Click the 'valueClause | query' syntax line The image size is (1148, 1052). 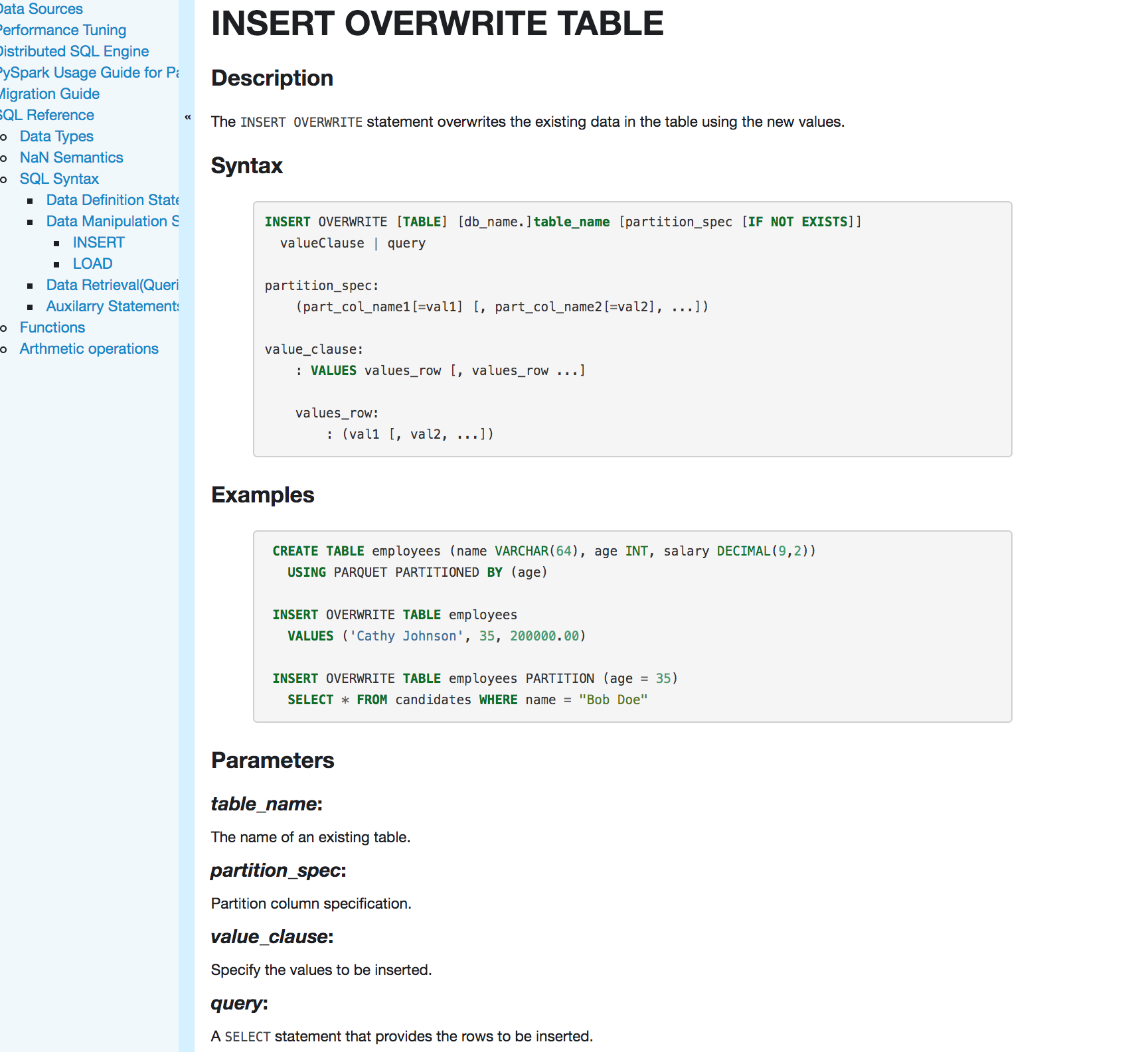click(353, 243)
